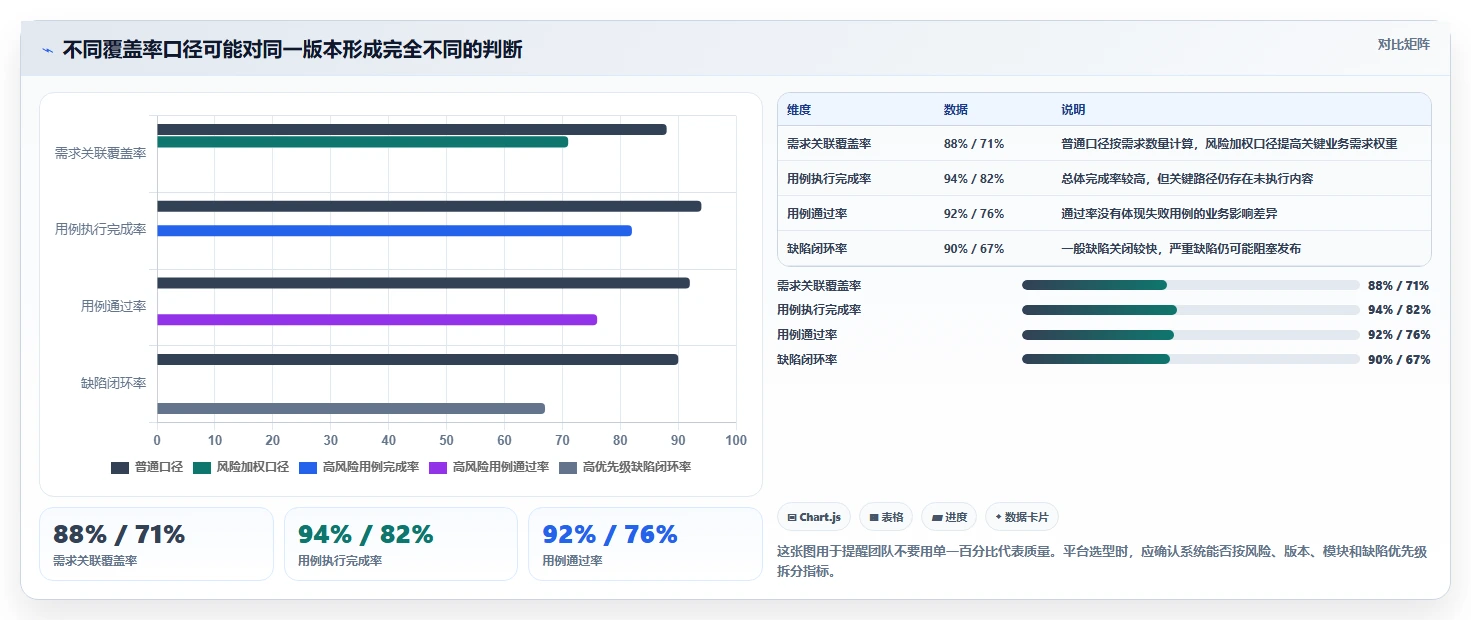Click the description starting with 总体完成率较高

pos(1187,179)
